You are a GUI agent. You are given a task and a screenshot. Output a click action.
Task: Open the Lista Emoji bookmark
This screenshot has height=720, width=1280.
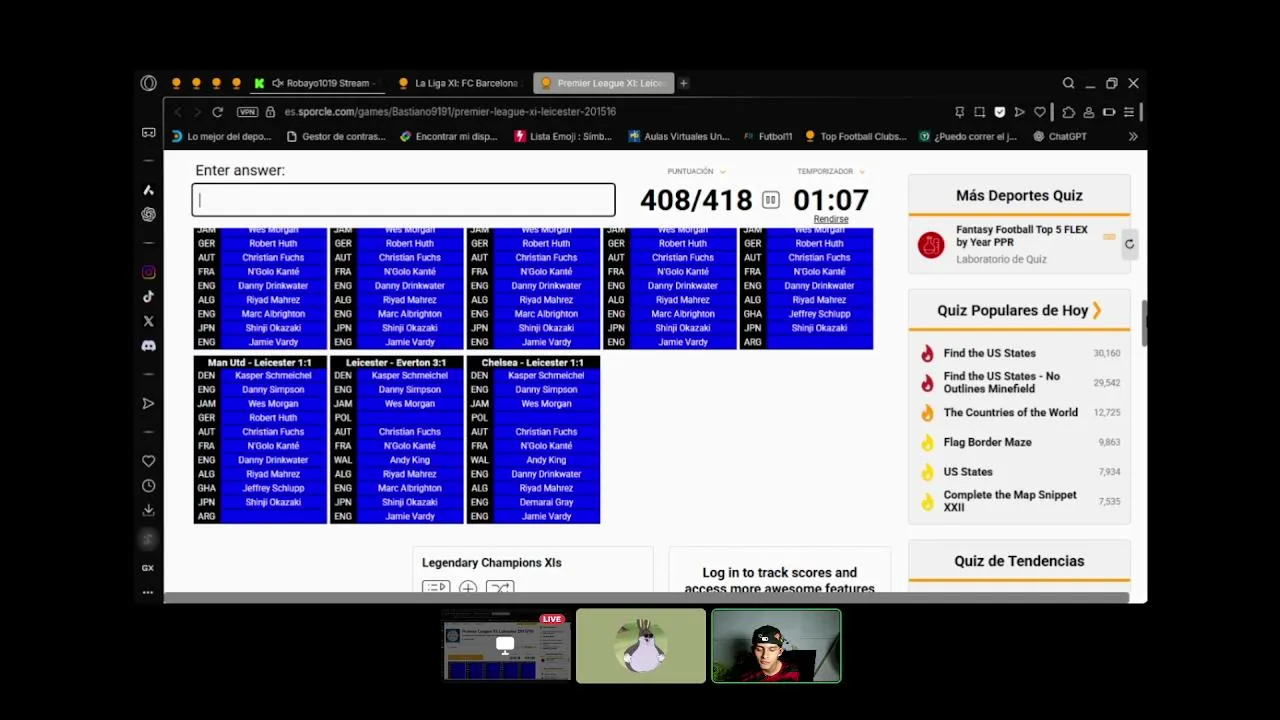[564, 137]
